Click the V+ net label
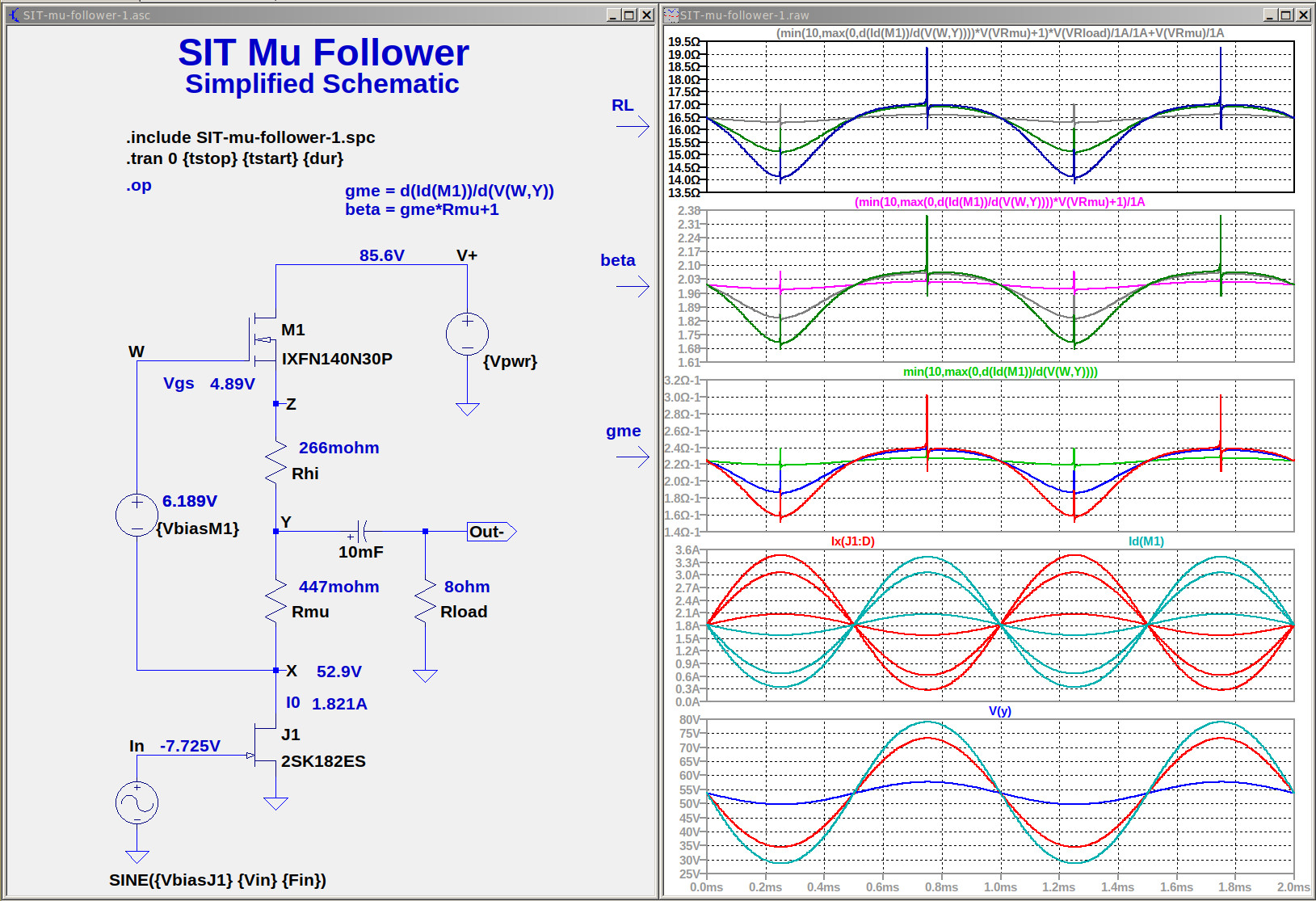The height and width of the screenshot is (901, 1316). [467, 255]
